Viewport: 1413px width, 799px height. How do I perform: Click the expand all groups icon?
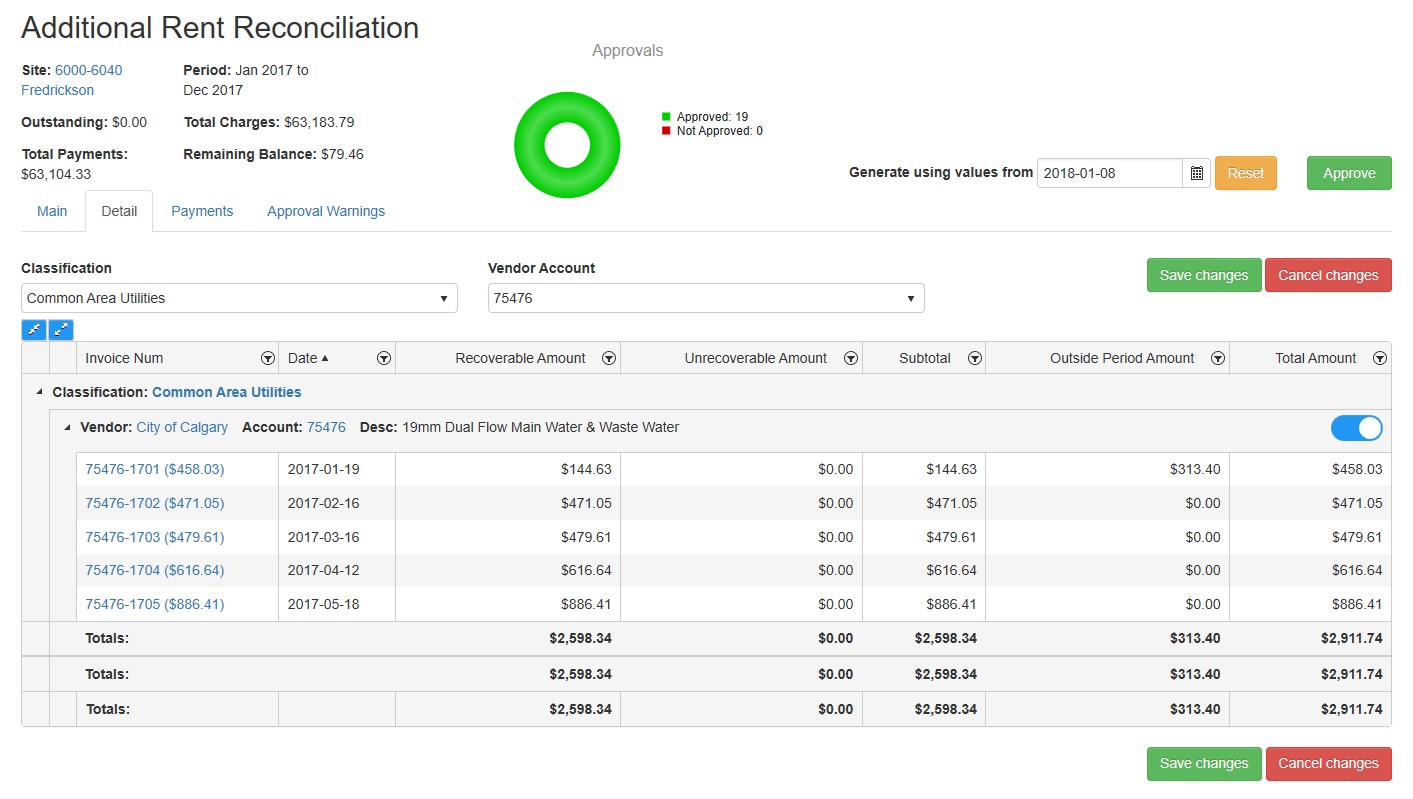pyautogui.click(x=61, y=329)
